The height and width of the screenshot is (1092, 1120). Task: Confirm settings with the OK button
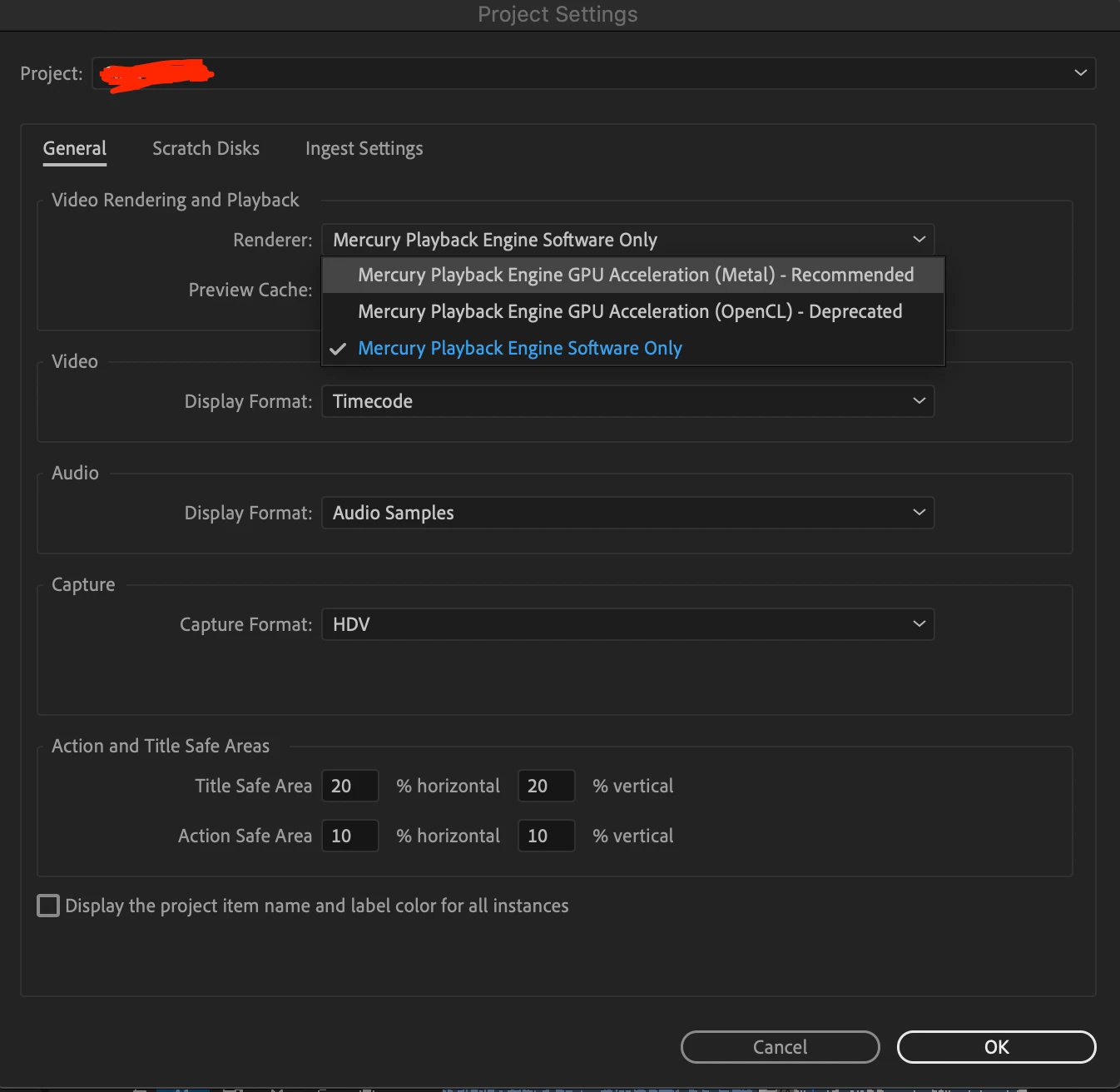click(996, 1047)
